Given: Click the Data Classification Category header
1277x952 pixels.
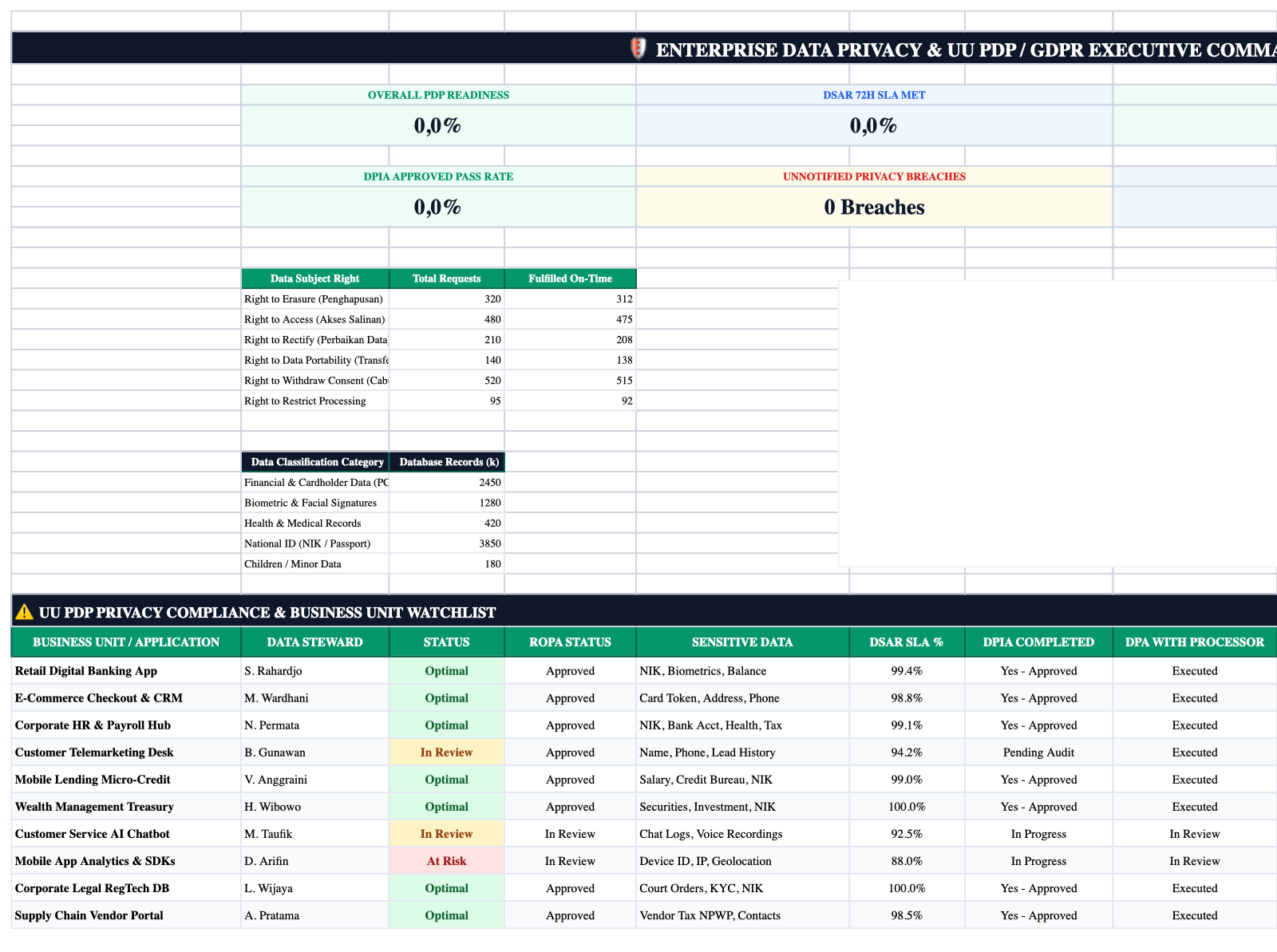Looking at the screenshot, I should (315, 462).
